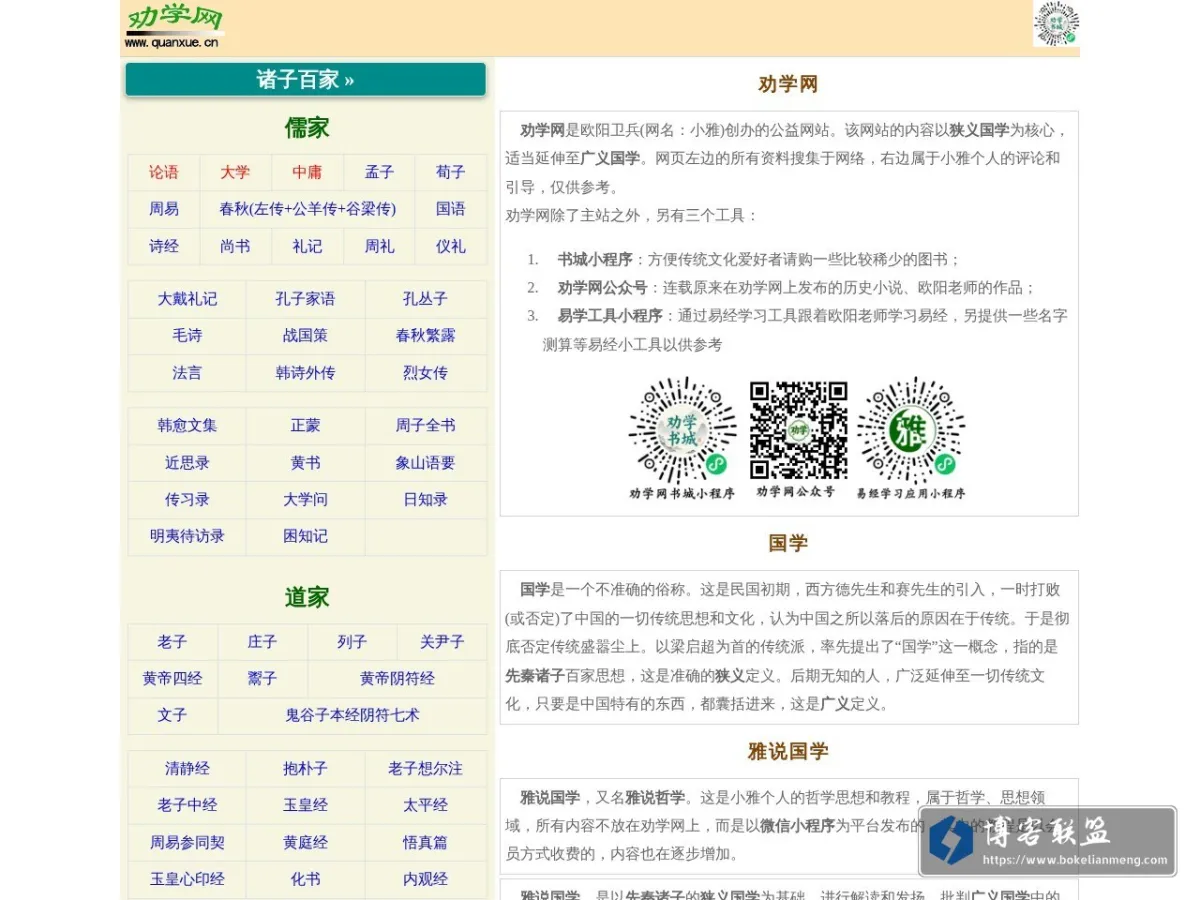Open the 毛诗 link
1200x900 pixels.
(187, 336)
